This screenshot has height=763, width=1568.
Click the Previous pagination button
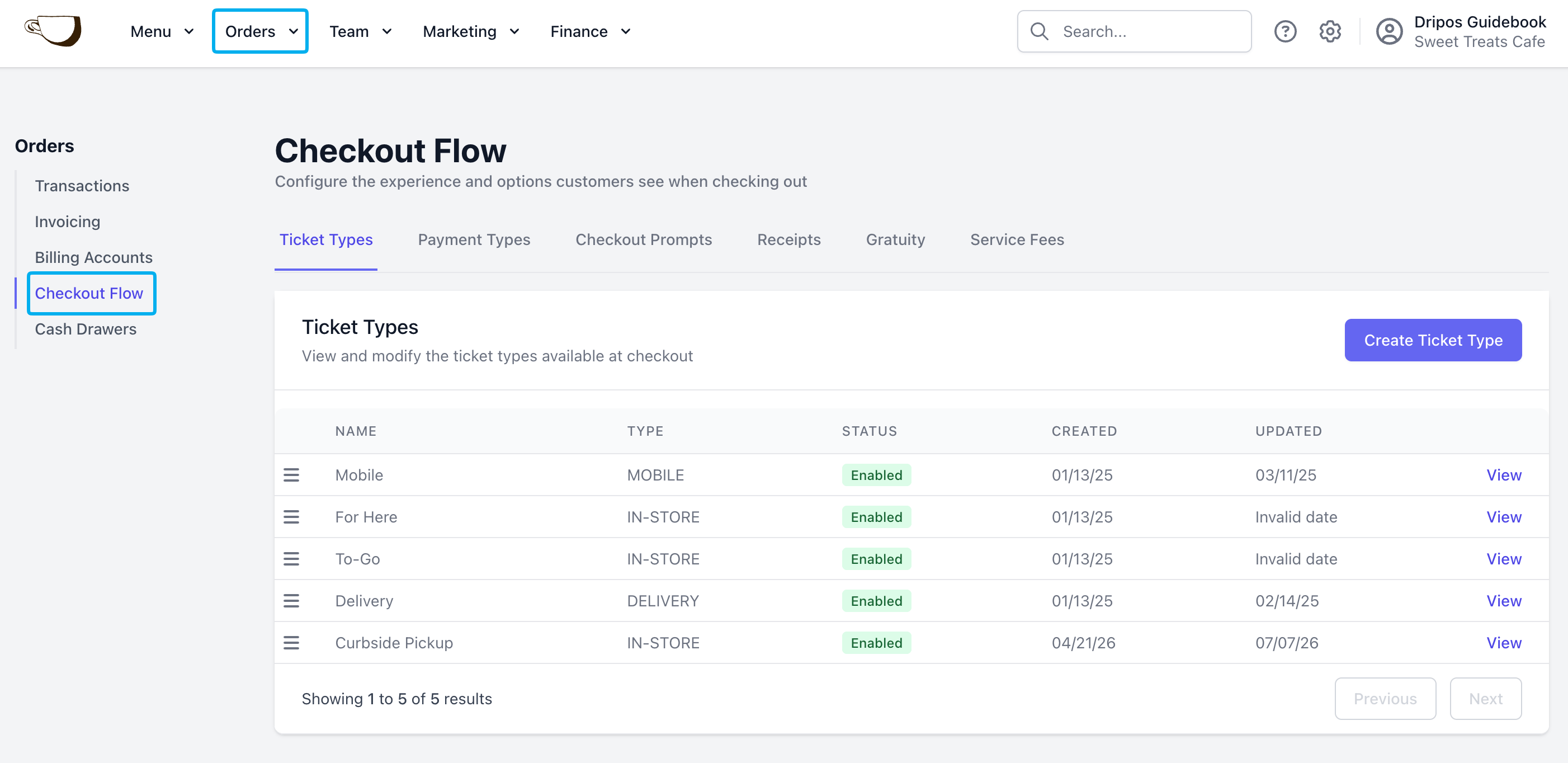1385,699
